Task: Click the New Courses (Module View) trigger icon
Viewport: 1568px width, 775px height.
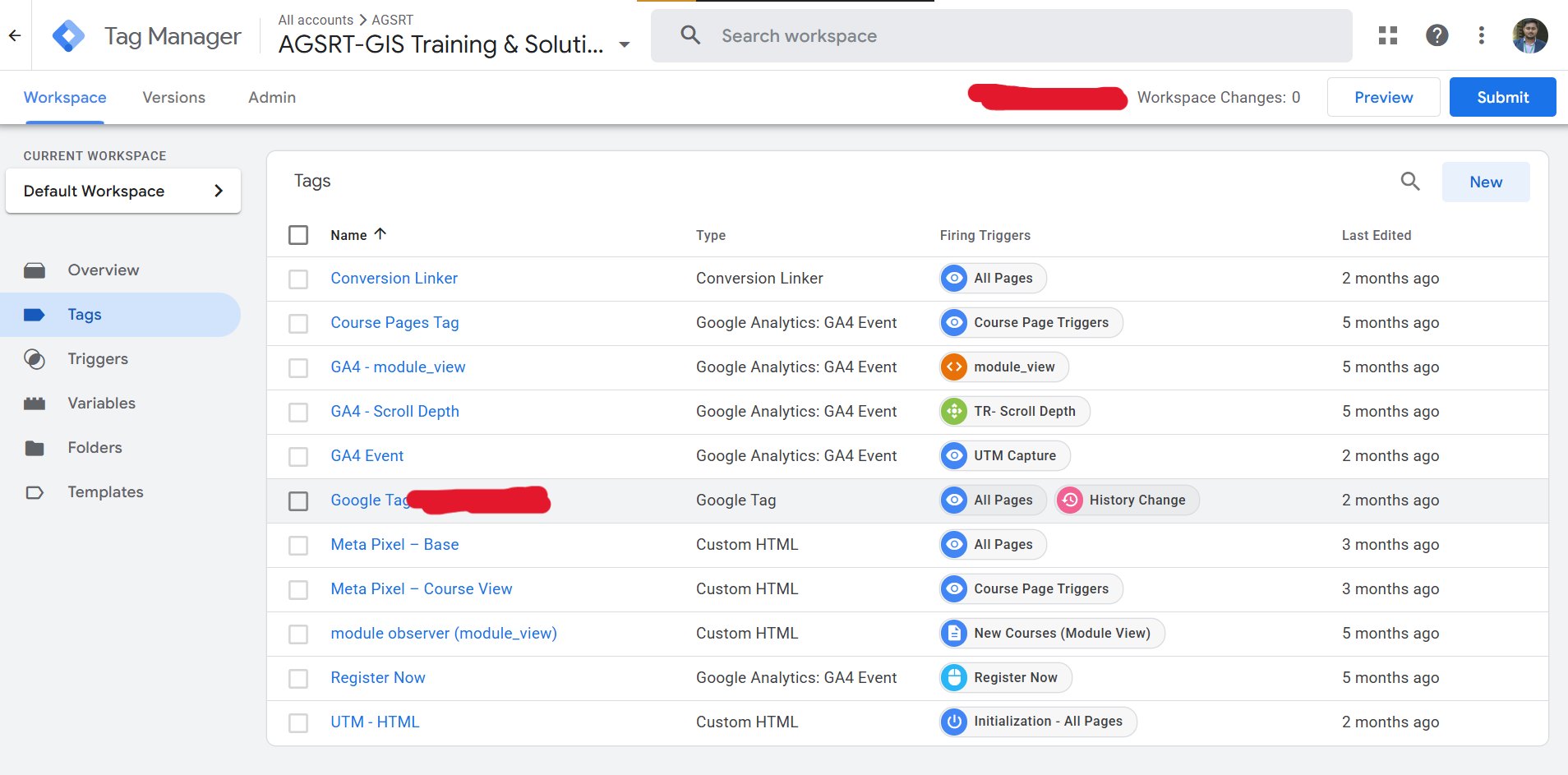Action: [954, 633]
